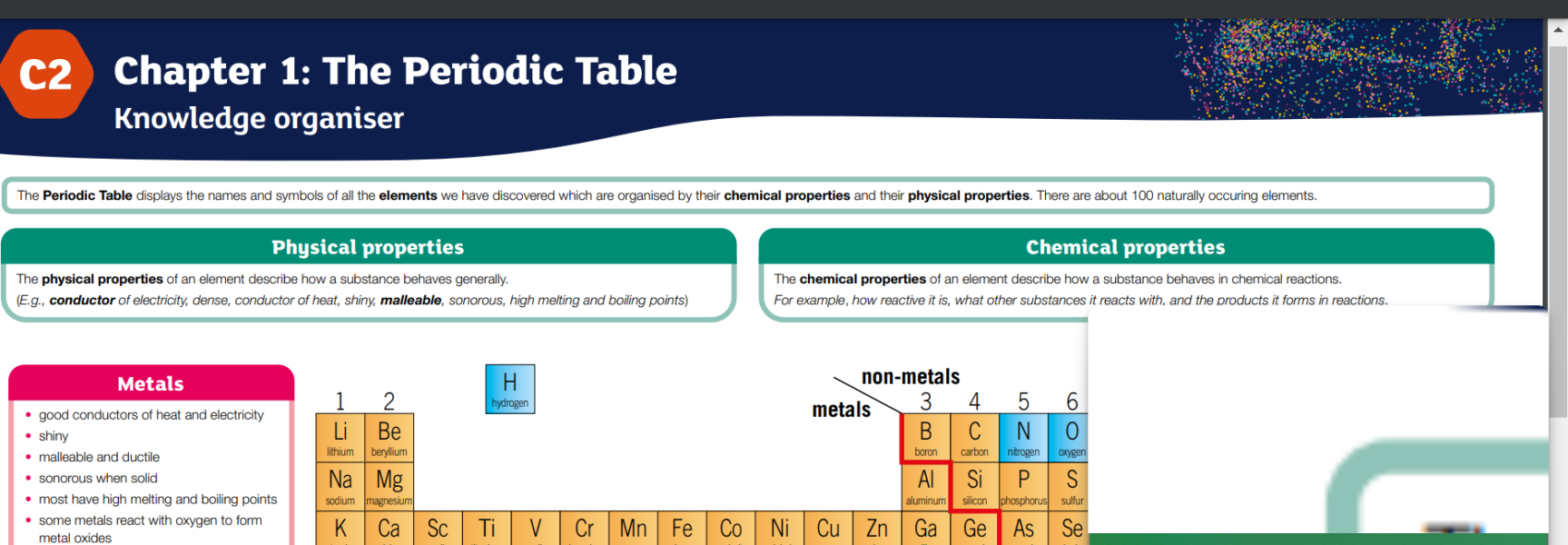Click the V element cell

536,528
